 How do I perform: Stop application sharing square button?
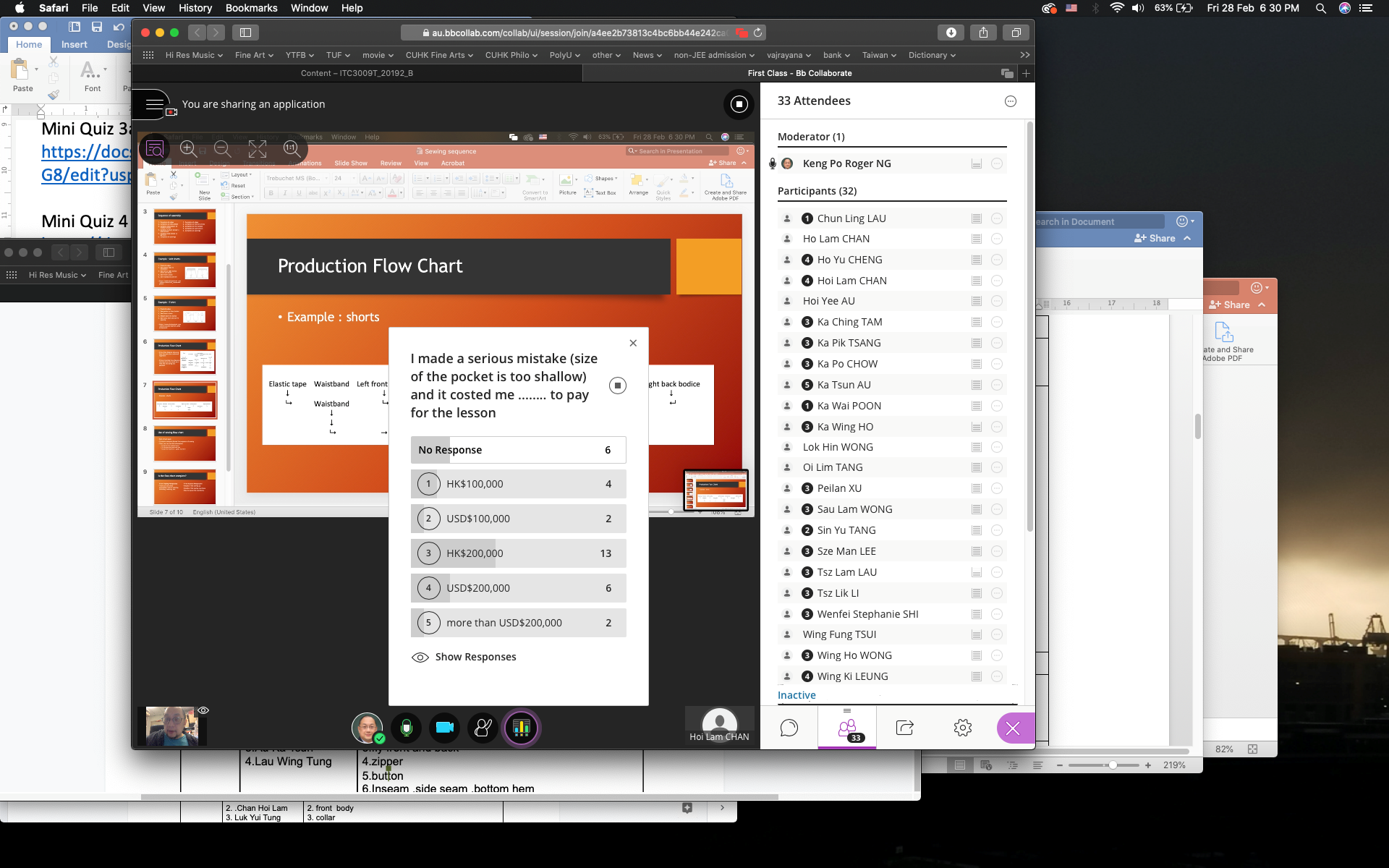(739, 104)
